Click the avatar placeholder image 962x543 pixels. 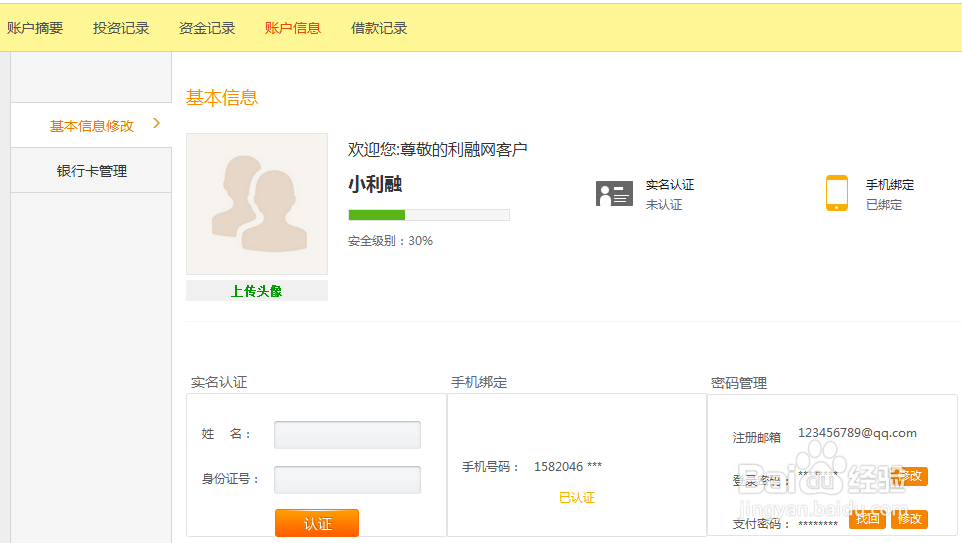(x=257, y=204)
